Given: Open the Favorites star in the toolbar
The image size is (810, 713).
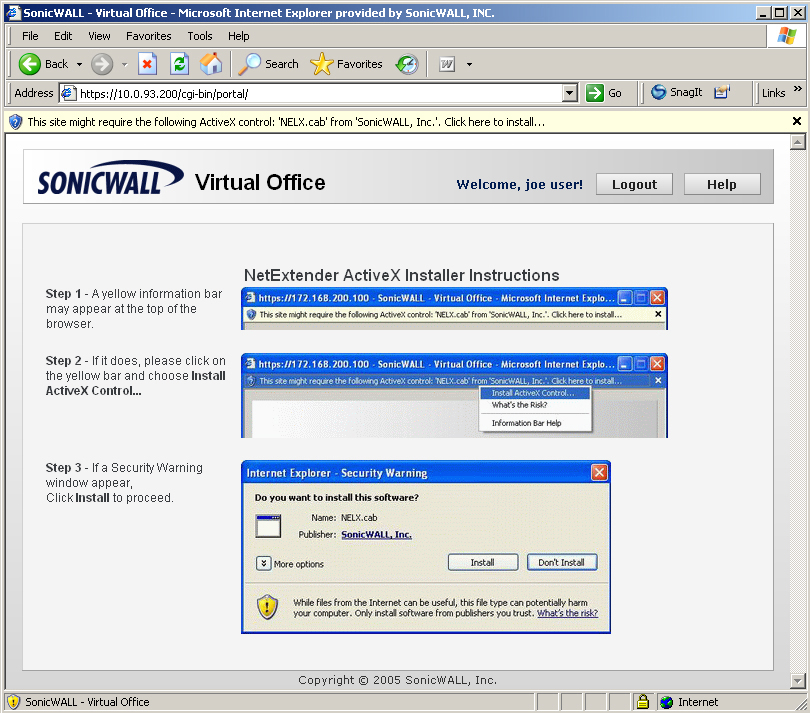Looking at the screenshot, I should pos(346,64).
